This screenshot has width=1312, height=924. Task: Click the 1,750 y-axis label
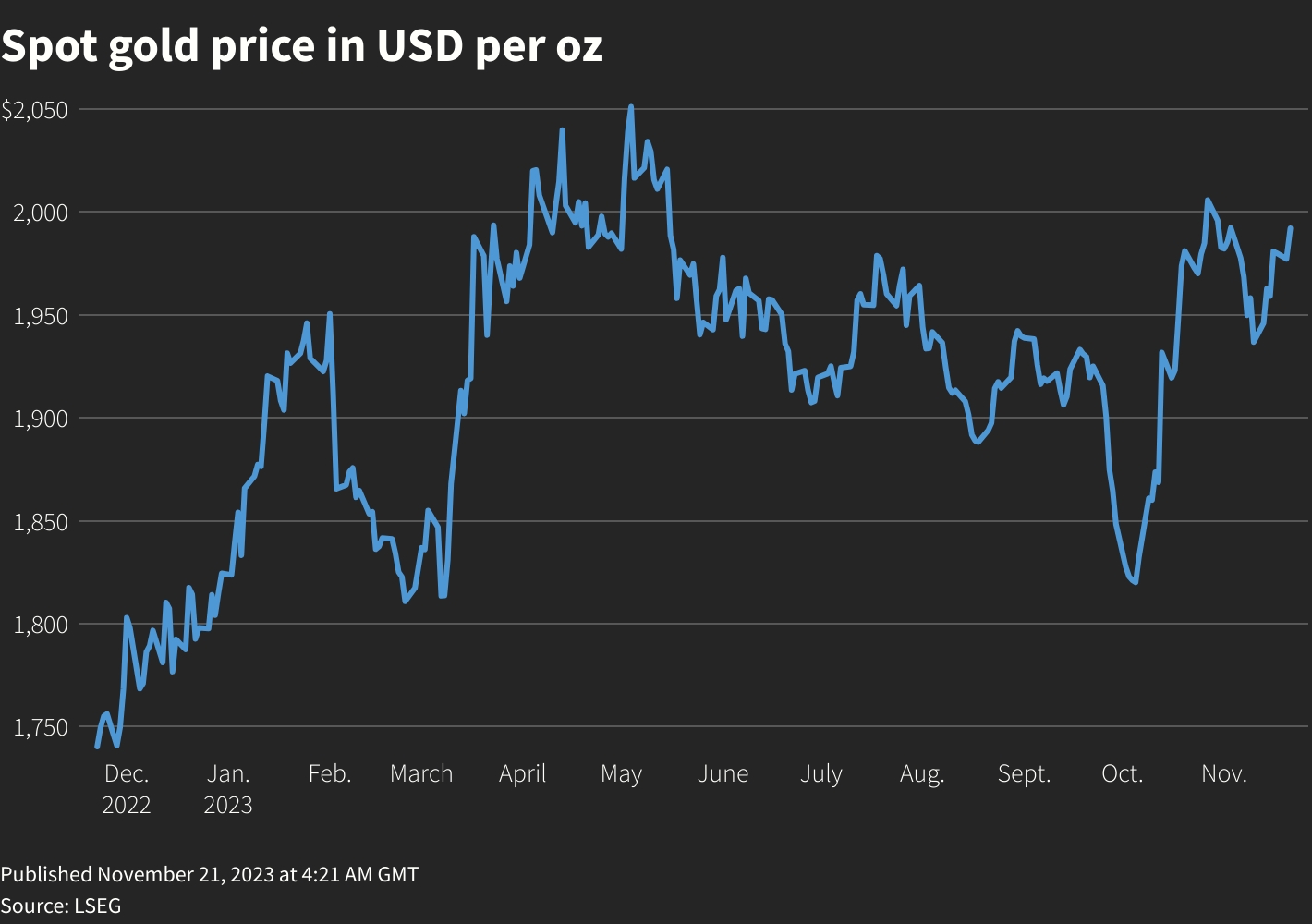41,728
